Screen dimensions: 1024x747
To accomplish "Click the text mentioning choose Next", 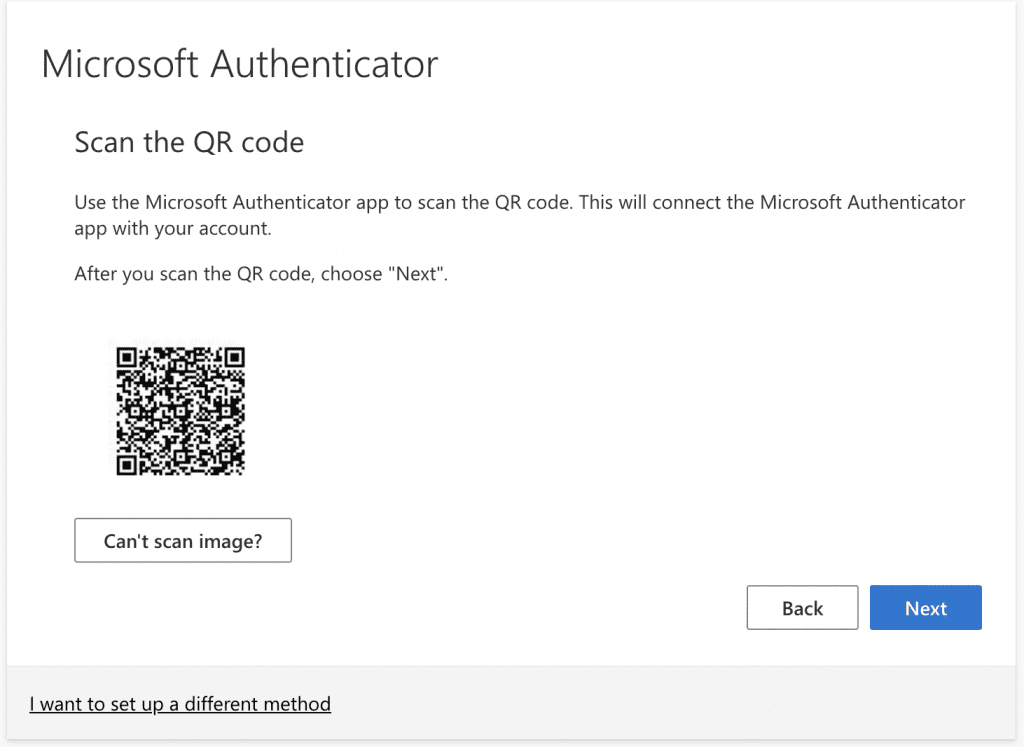I will (262, 273).
